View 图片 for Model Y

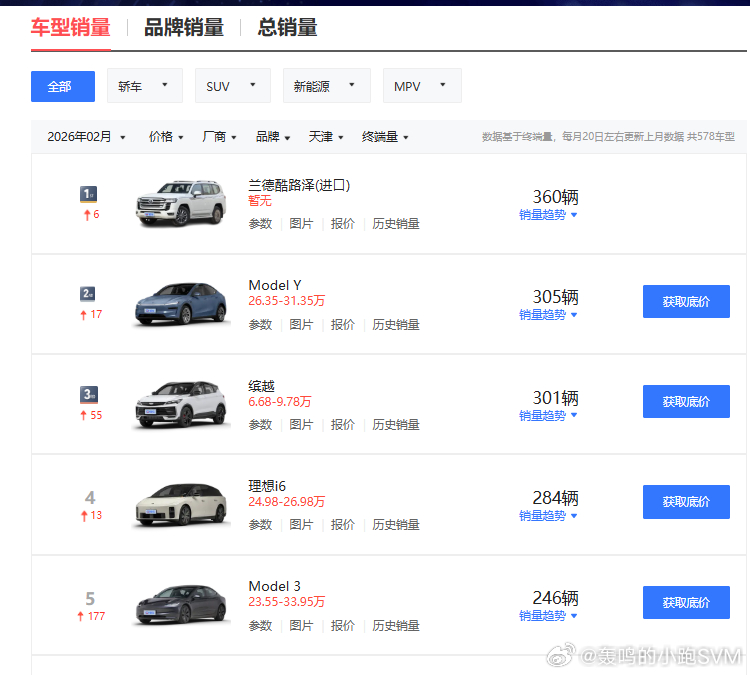[x=301, y=325]
